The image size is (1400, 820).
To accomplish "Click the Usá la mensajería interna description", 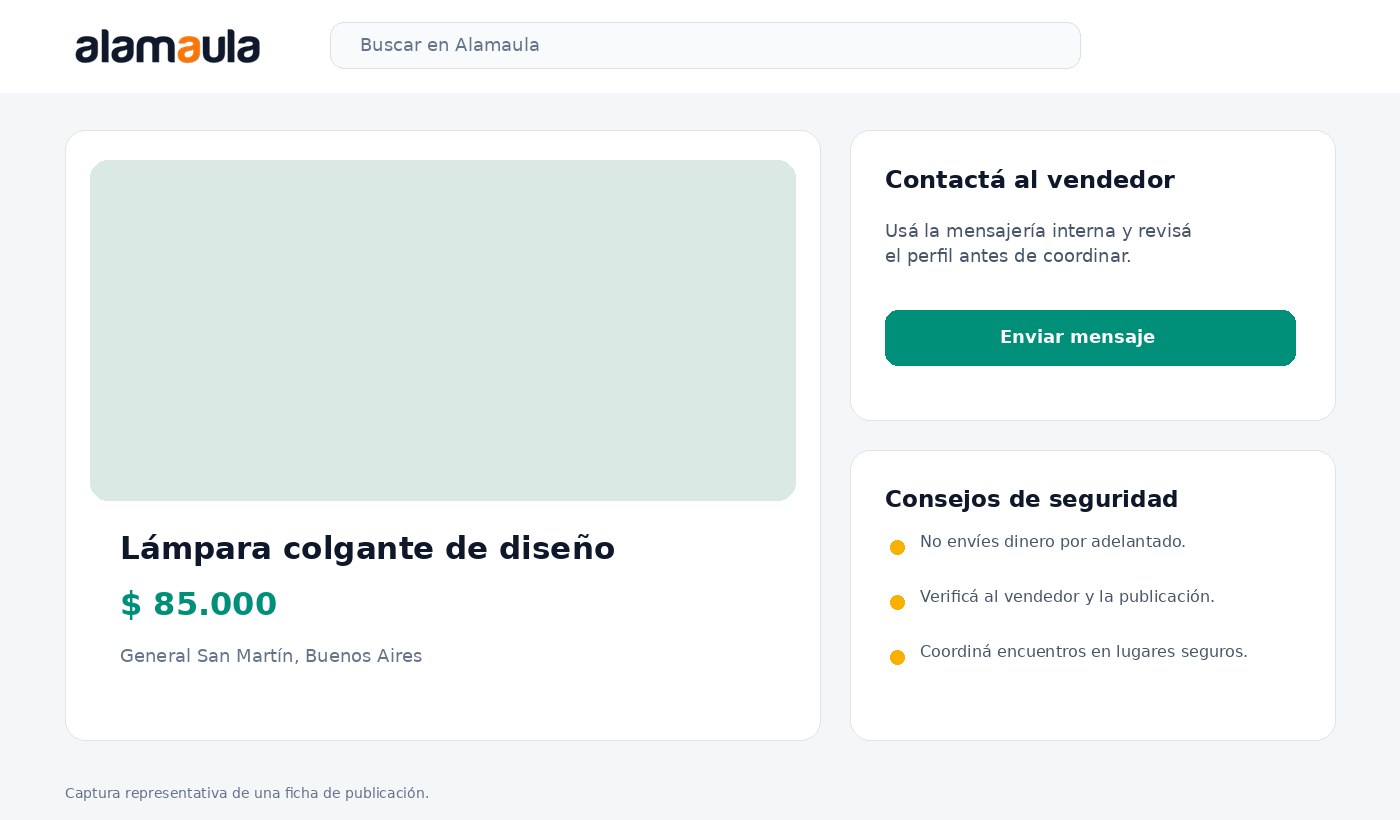I will (x=1038, y=243).
